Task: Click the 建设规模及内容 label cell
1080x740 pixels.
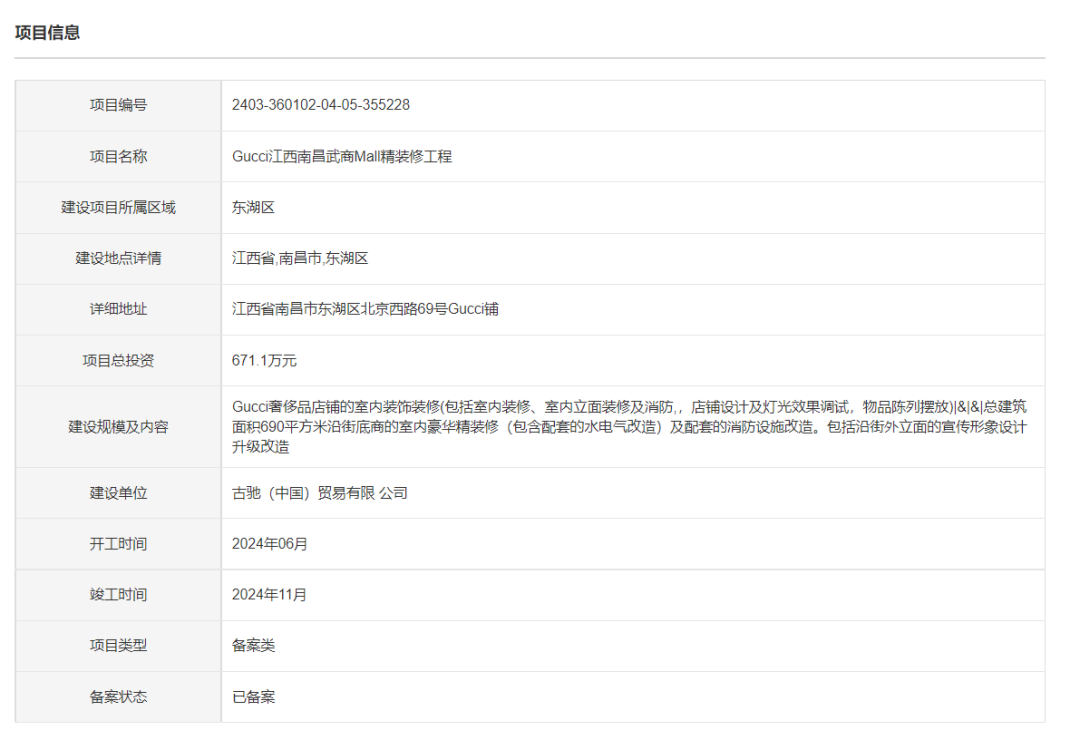Action: click(x=118, y=427)
